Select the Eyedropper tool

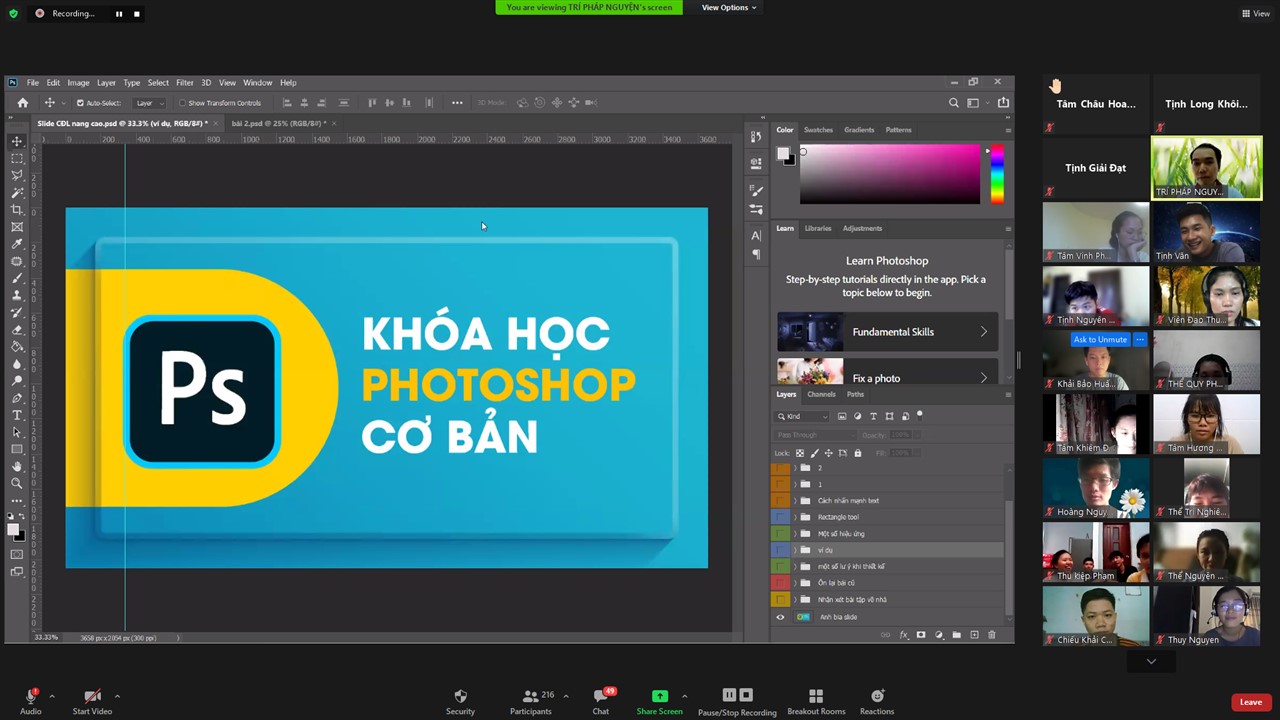[17, 244]
